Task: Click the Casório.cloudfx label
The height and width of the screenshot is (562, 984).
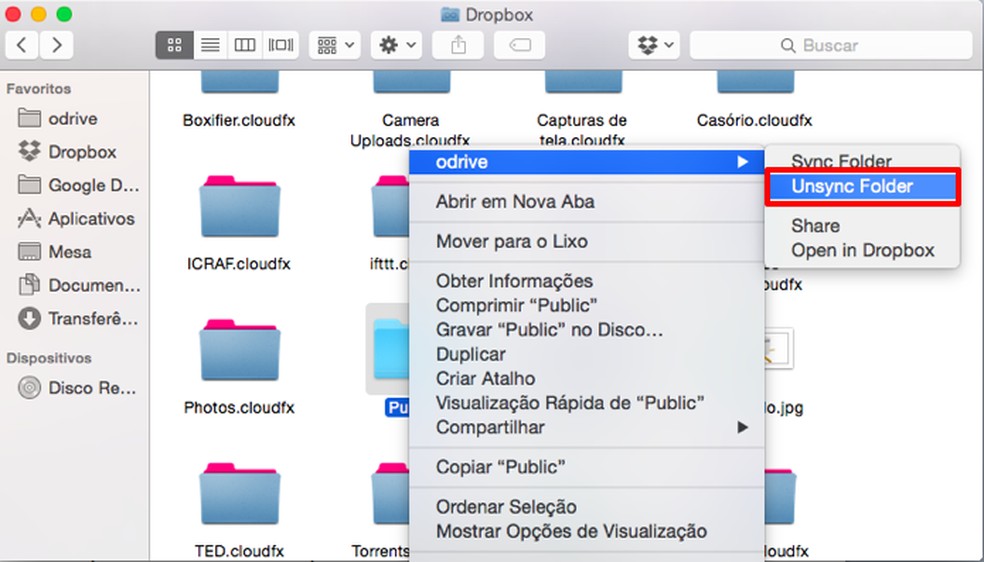Action: click(x=754, y=120)
